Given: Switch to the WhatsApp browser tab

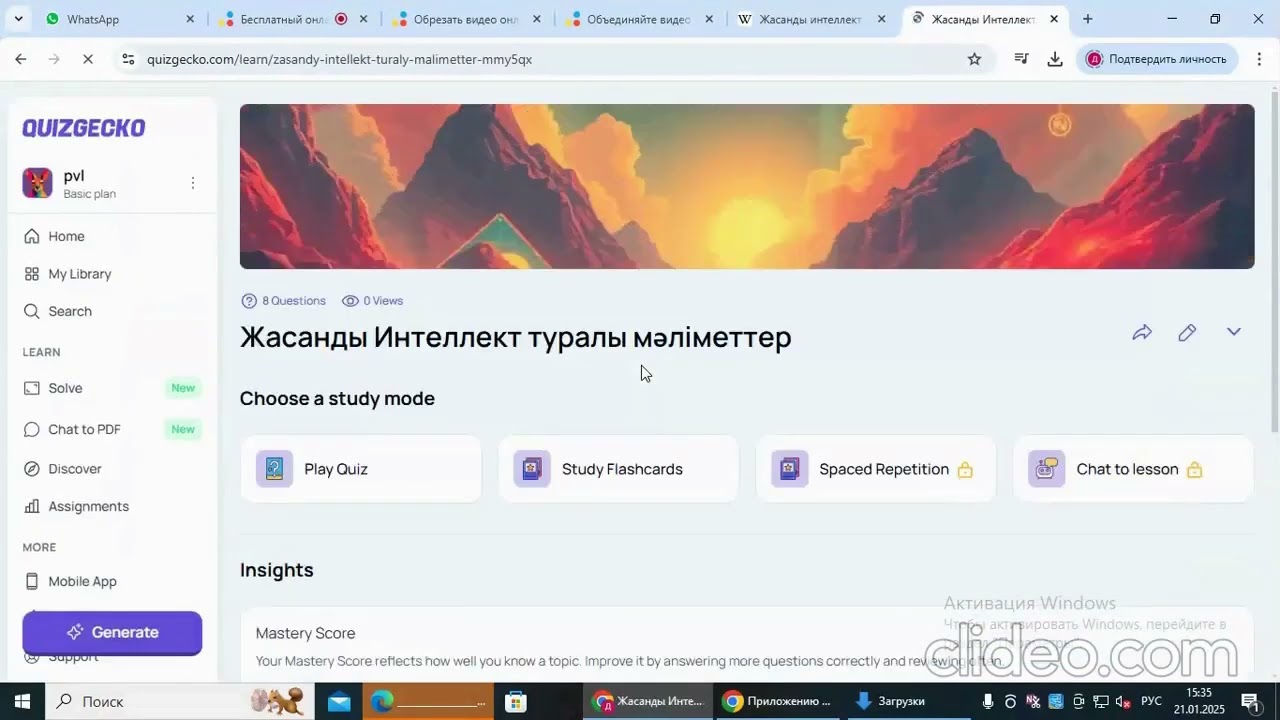Looking at the screenshot, I should (120, 19).
